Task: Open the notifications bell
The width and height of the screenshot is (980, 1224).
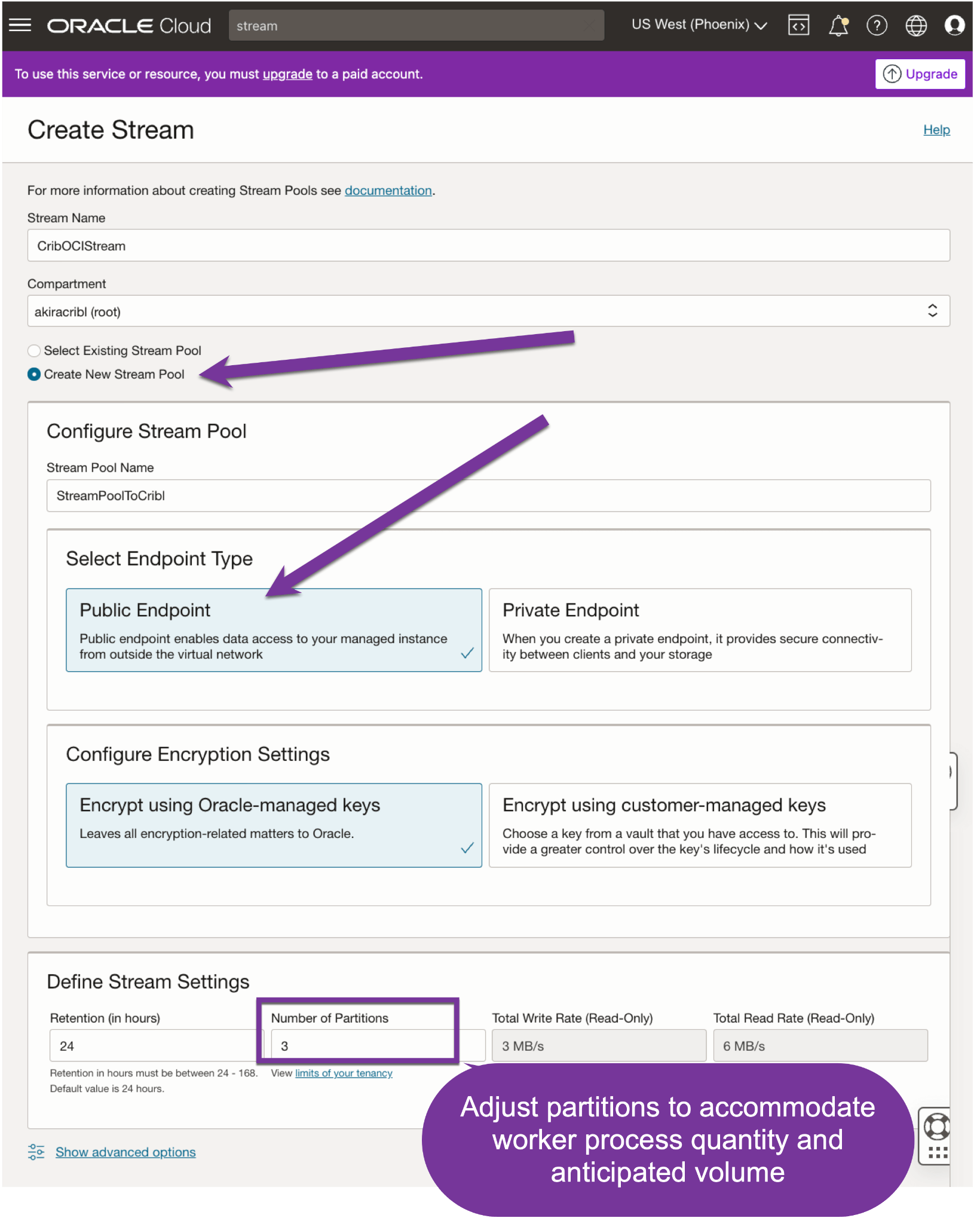Action: point(838,26)
